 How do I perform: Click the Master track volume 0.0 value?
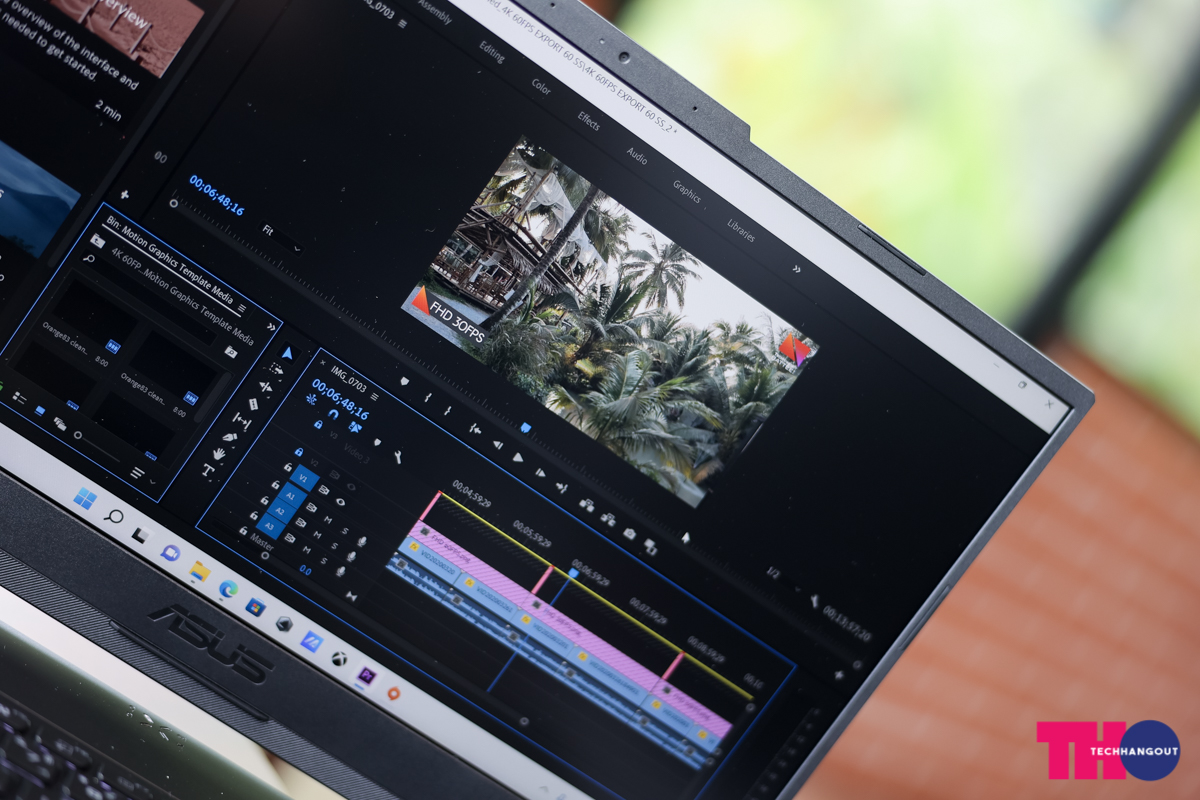click(x=305, y=570)
